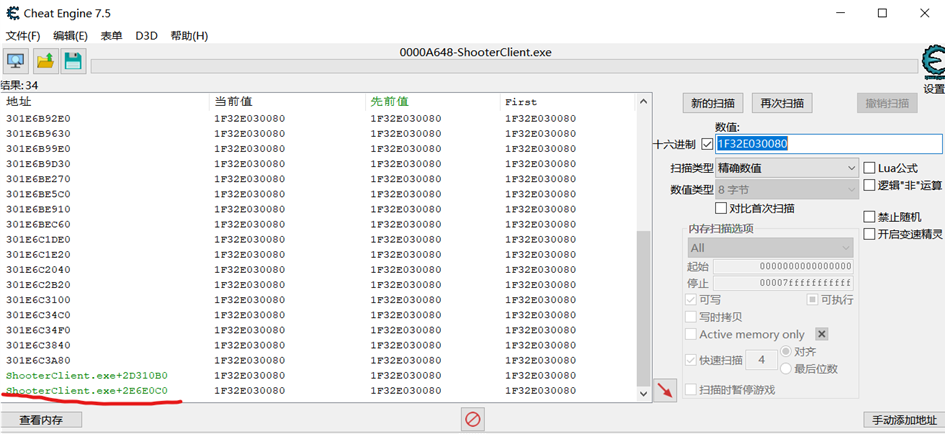
Task: Sort by the 当前值 column header
Action: tap(288, 102)
